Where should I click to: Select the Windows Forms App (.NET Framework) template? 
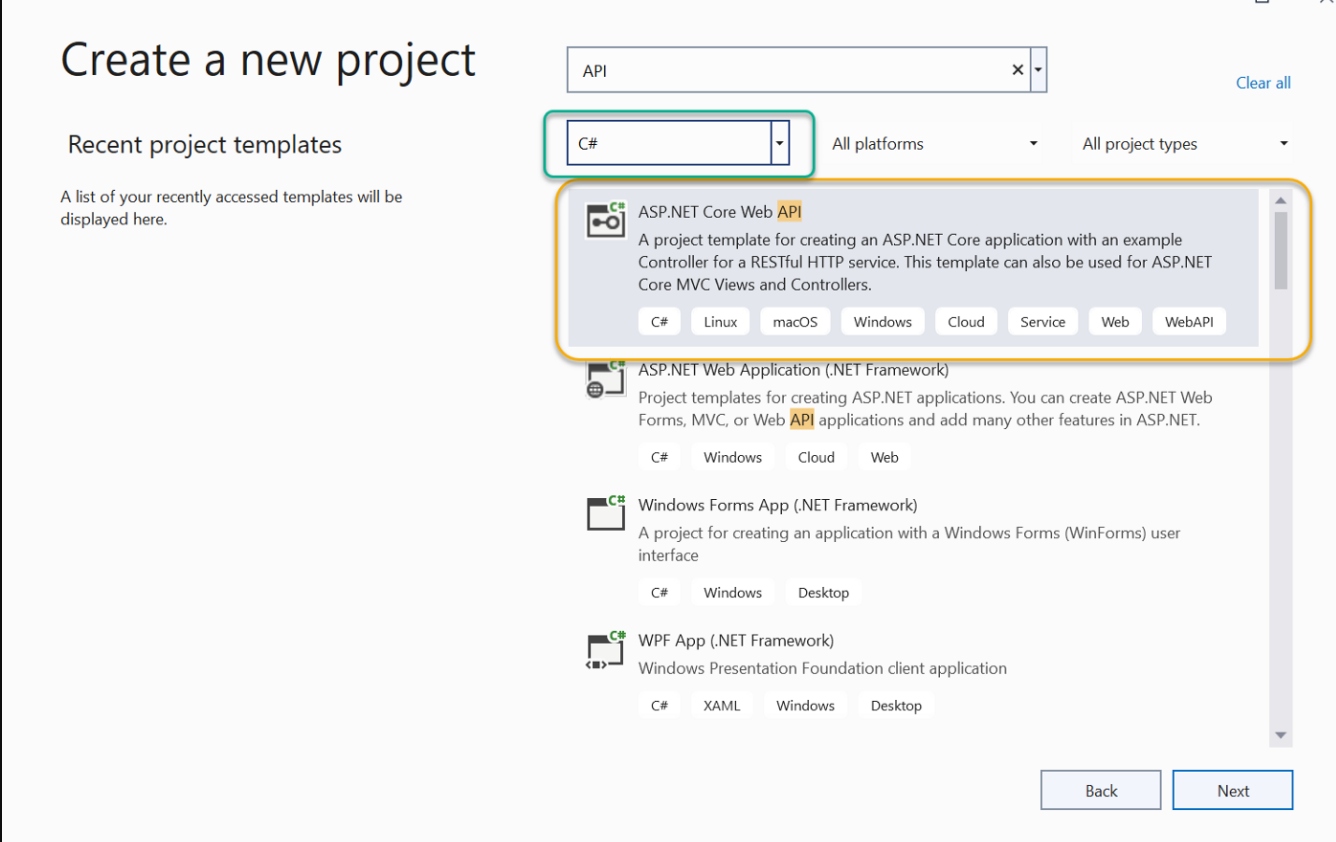click(x=777, y=504)
